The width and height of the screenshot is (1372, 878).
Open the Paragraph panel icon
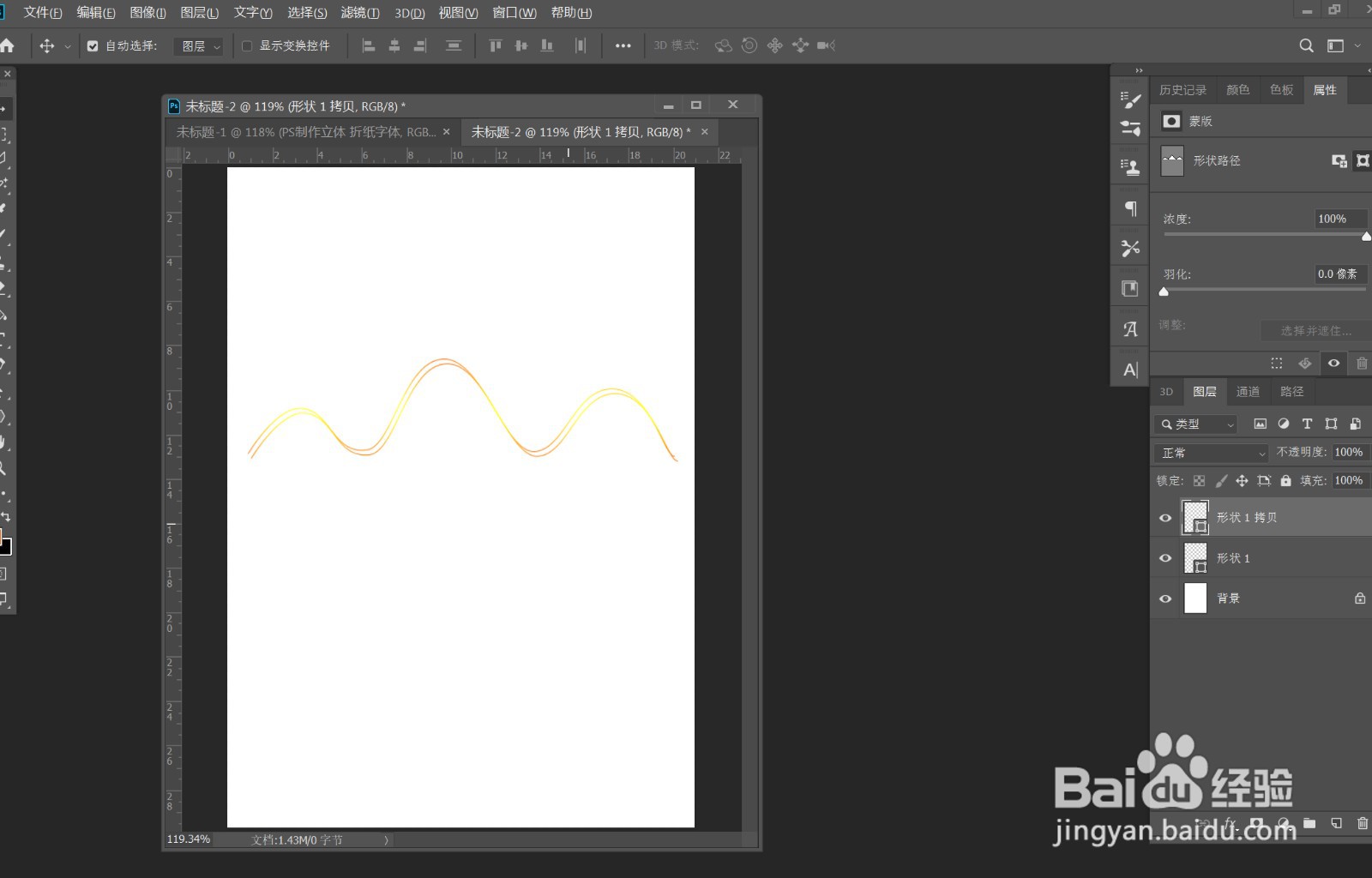[1130, 208]
